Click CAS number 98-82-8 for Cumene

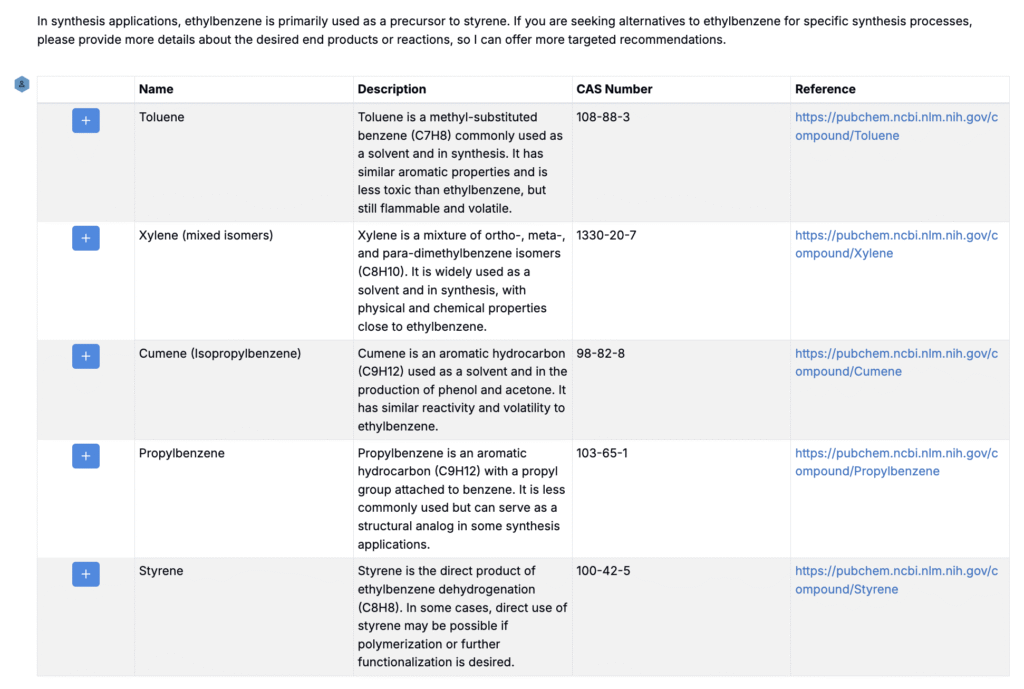(599, 353)
